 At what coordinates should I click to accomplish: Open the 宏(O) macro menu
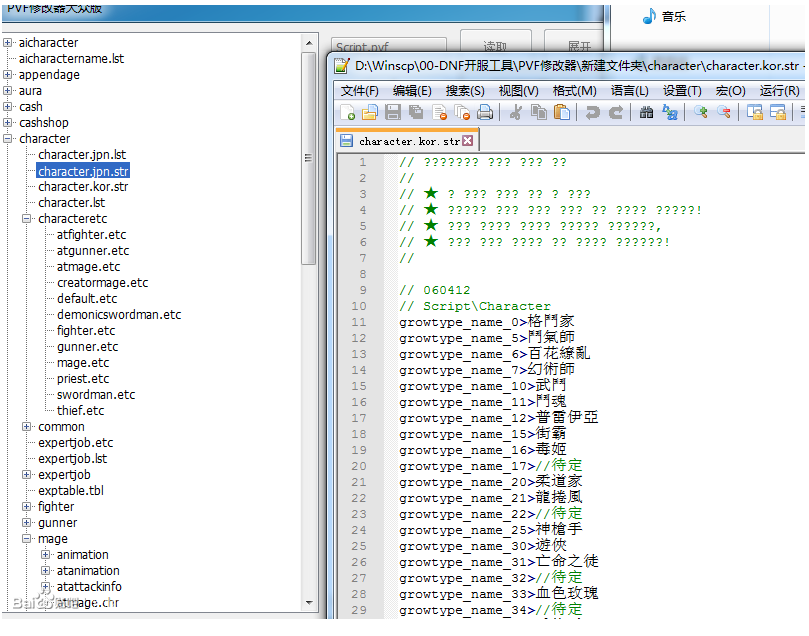click(x=730, y=91)
